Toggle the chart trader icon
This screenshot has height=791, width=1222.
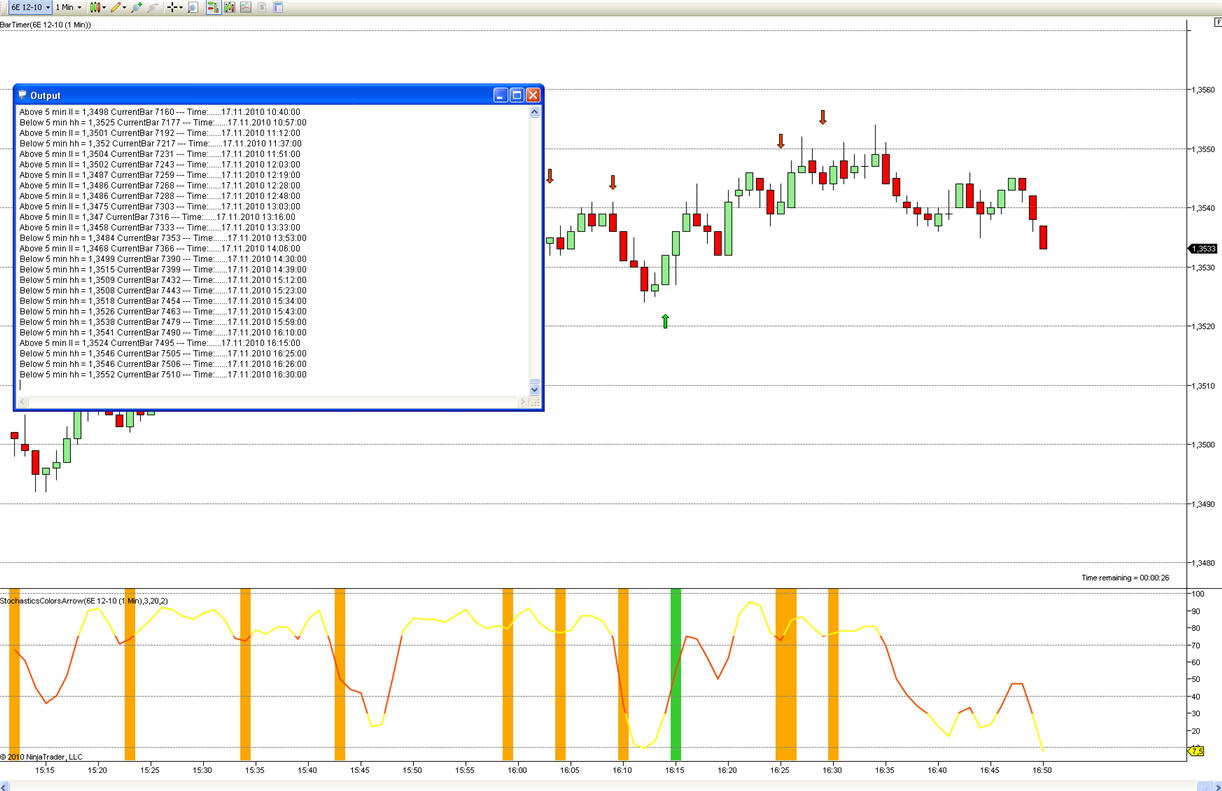(214, 7)
